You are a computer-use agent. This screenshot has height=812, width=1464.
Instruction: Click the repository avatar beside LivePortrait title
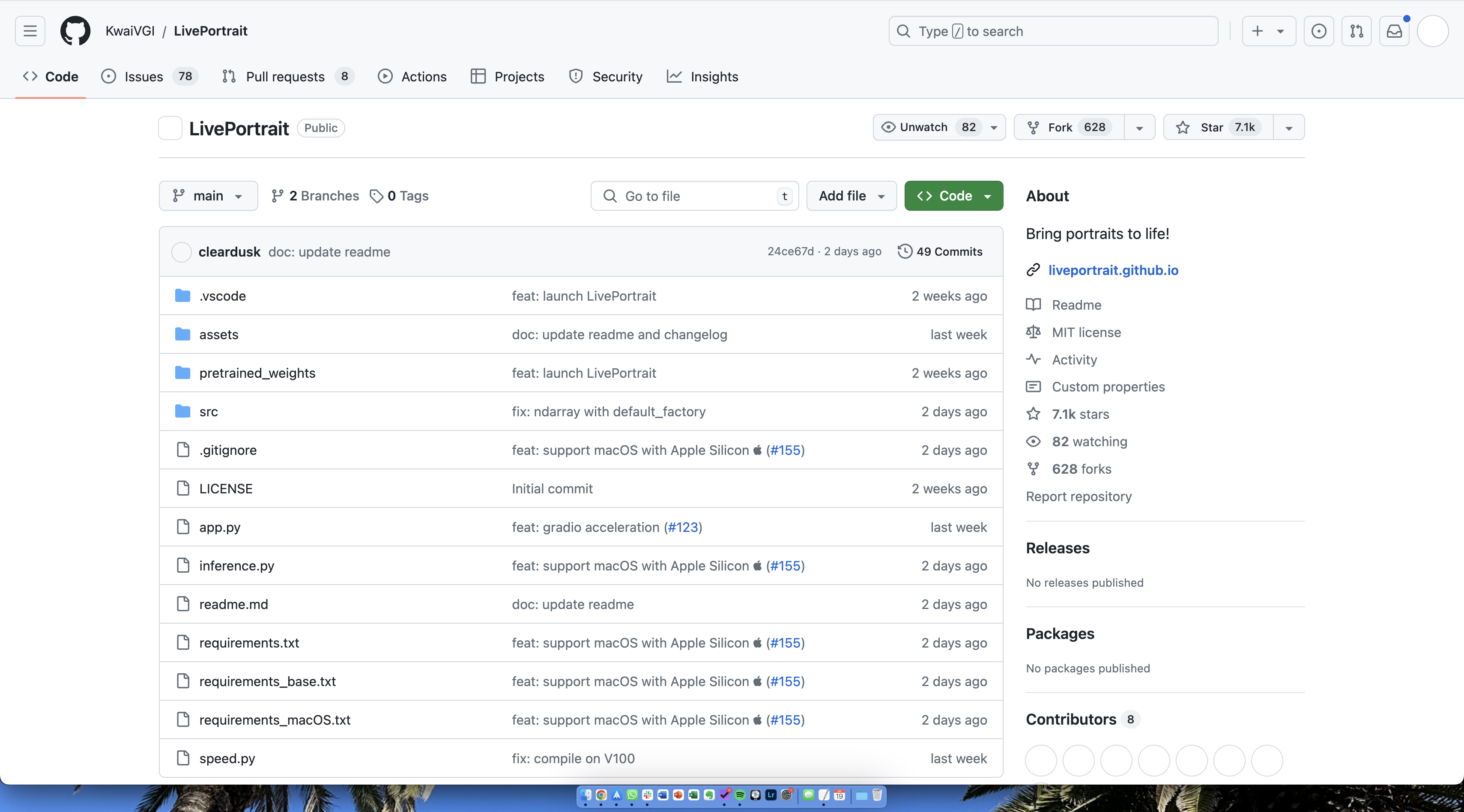click(170, 128)
